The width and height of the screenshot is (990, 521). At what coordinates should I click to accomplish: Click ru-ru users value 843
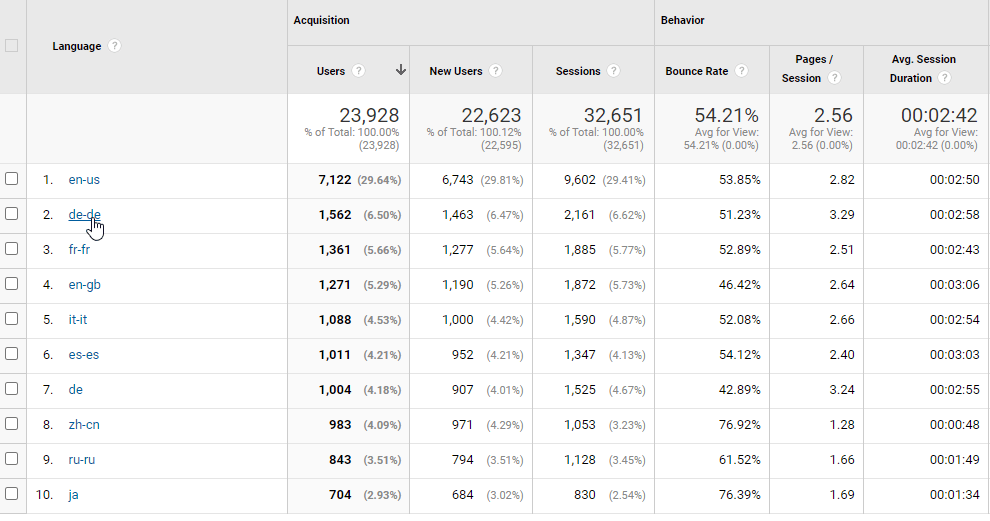[340, 460]
